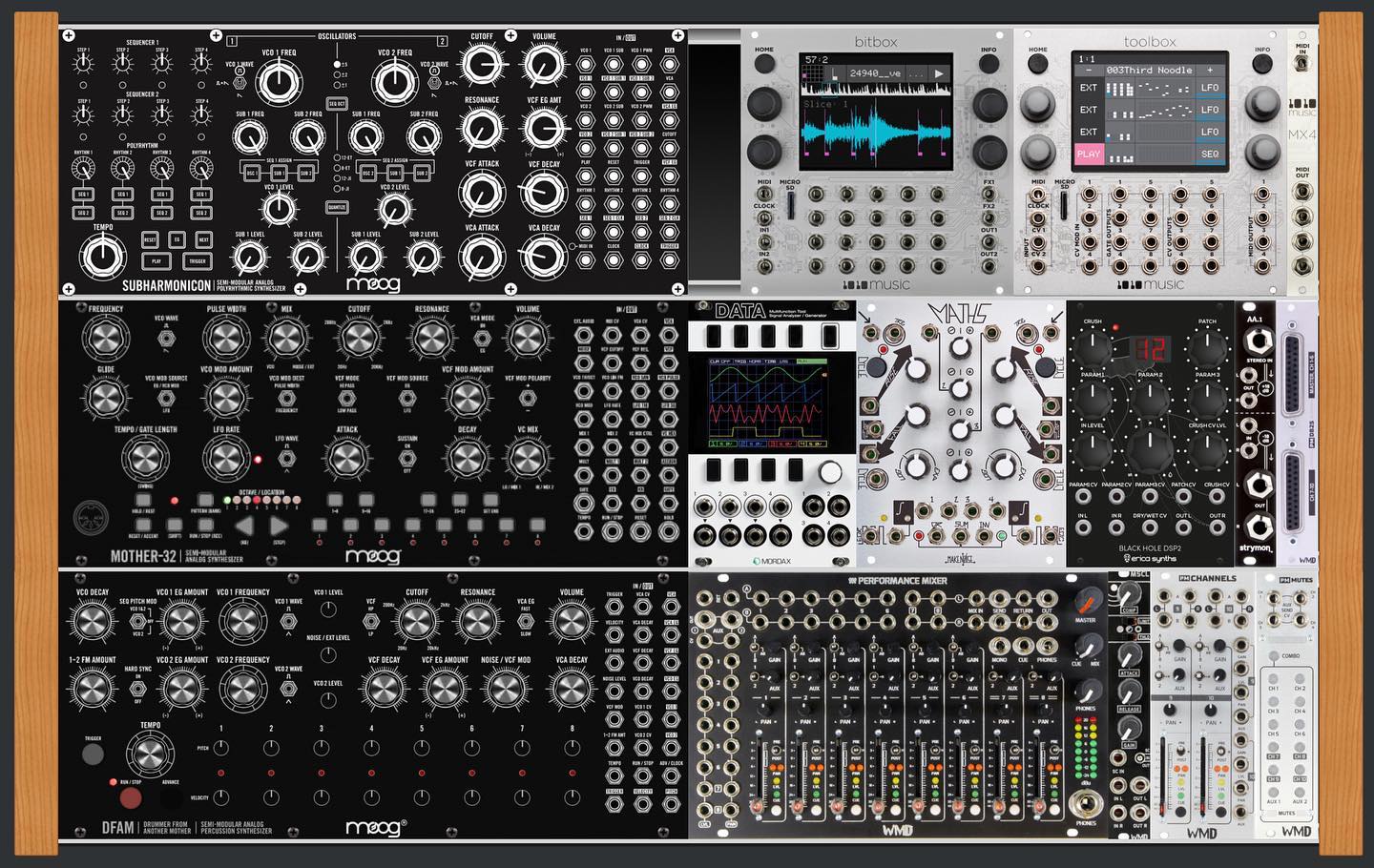Click the Subharmonicon NEXT button

click(x=203, y=239)
